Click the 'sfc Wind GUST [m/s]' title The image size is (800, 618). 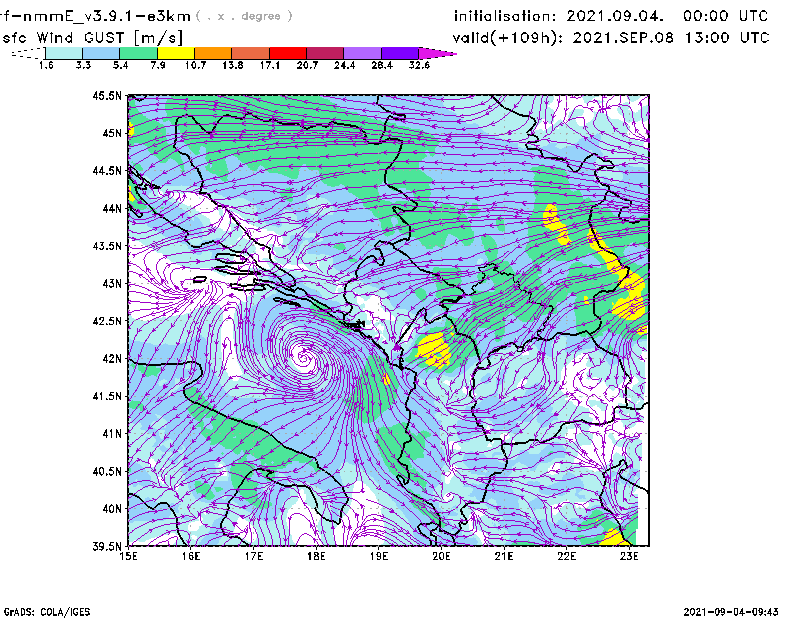pos(92,38)
